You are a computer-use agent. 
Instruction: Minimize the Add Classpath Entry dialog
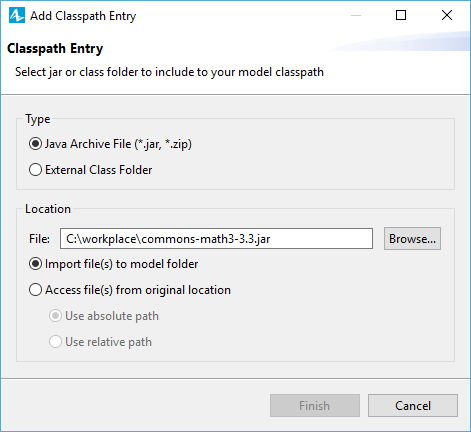(x=356, y=15)
